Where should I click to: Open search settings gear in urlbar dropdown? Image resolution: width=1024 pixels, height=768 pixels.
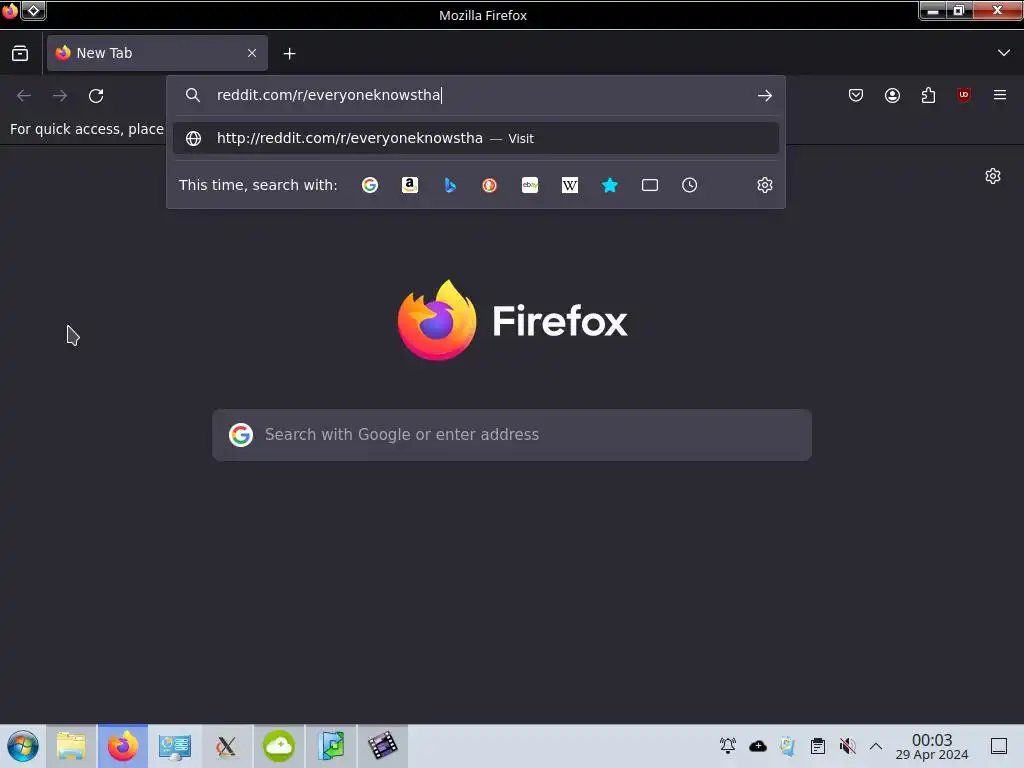pos(765,185)
